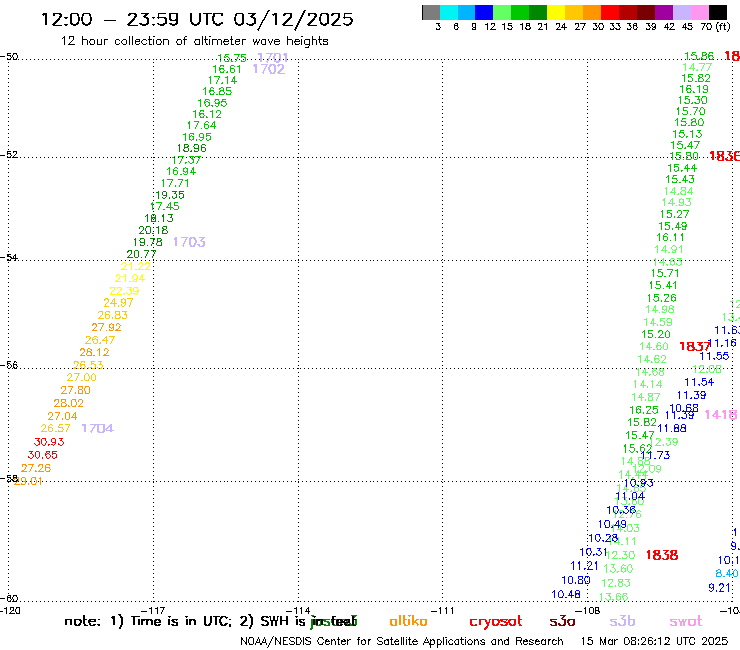Click the wave height value '15.86'
740x650 pixels.
click(x=699, y=56)
